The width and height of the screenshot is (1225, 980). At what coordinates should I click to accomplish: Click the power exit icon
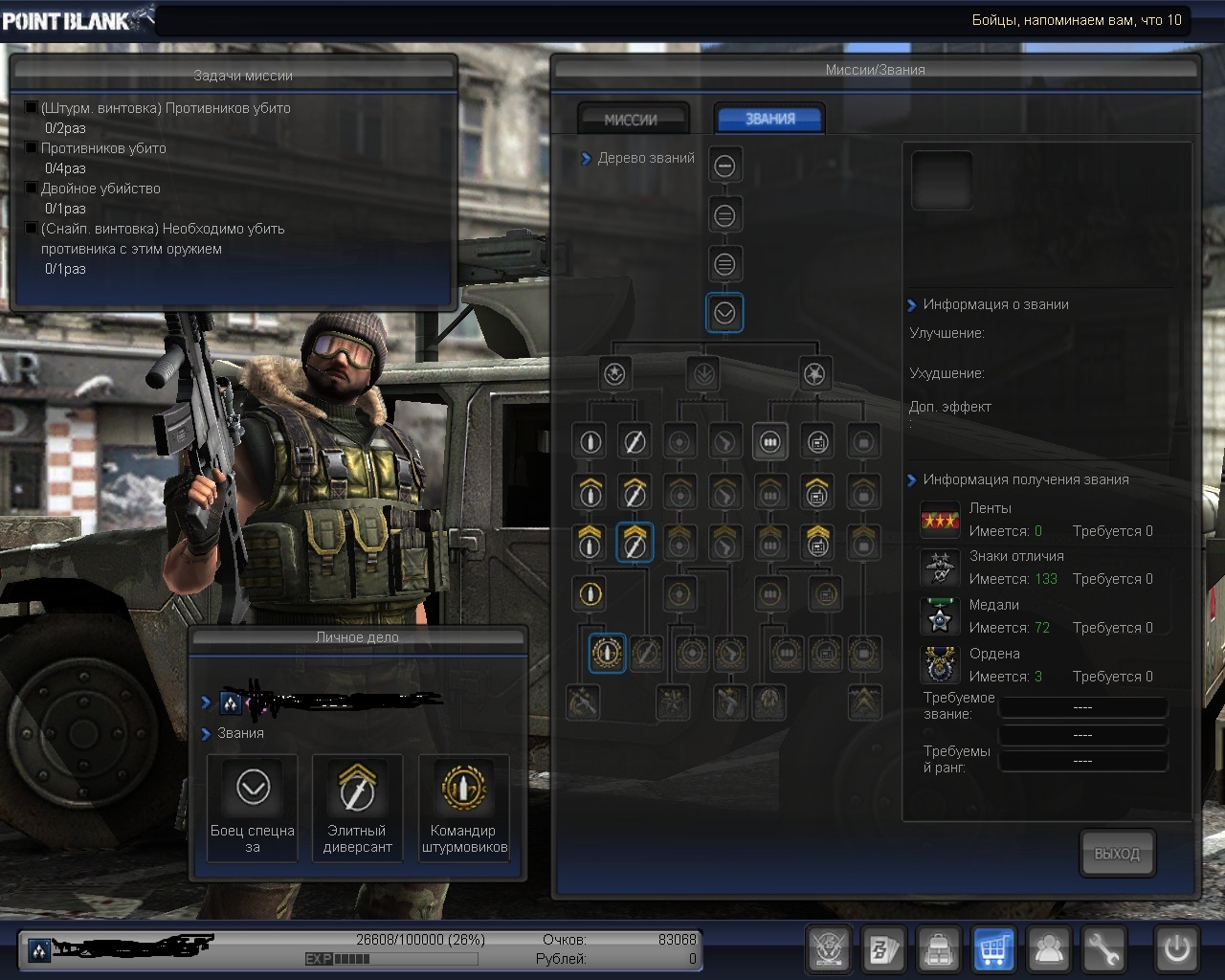click(1176, 949)
